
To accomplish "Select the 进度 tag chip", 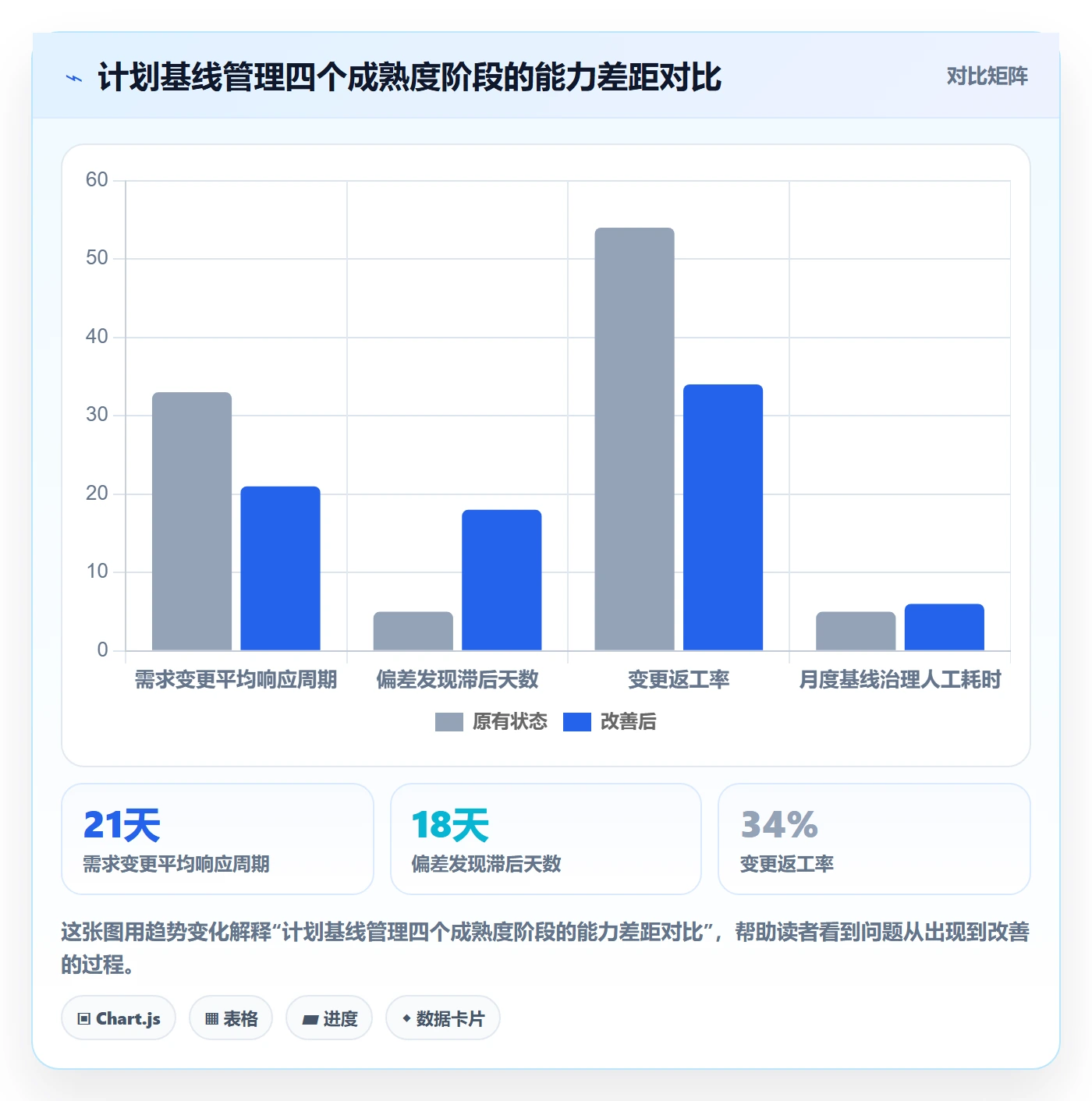I will pos(329,1018).
